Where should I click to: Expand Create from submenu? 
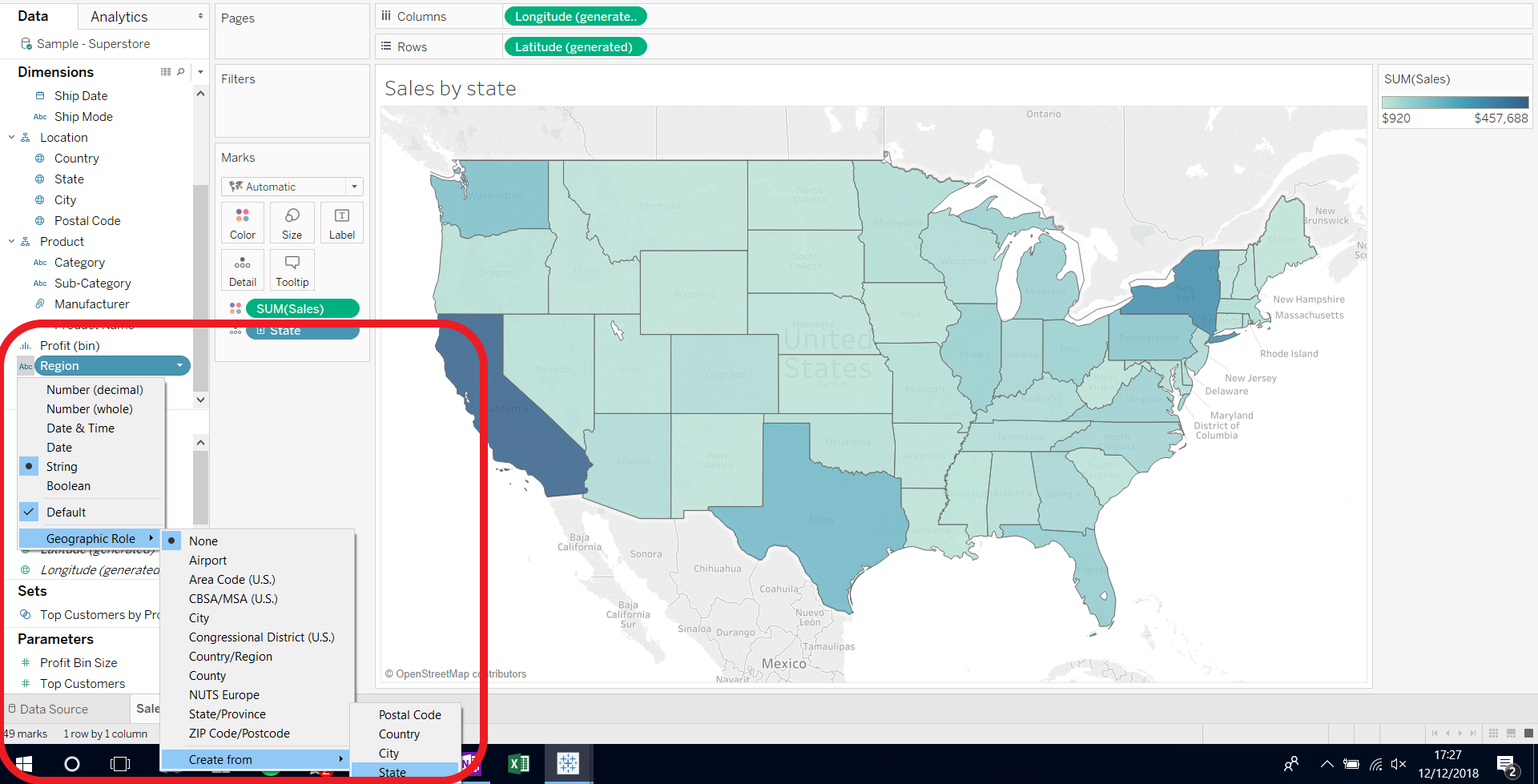[256, 760]
